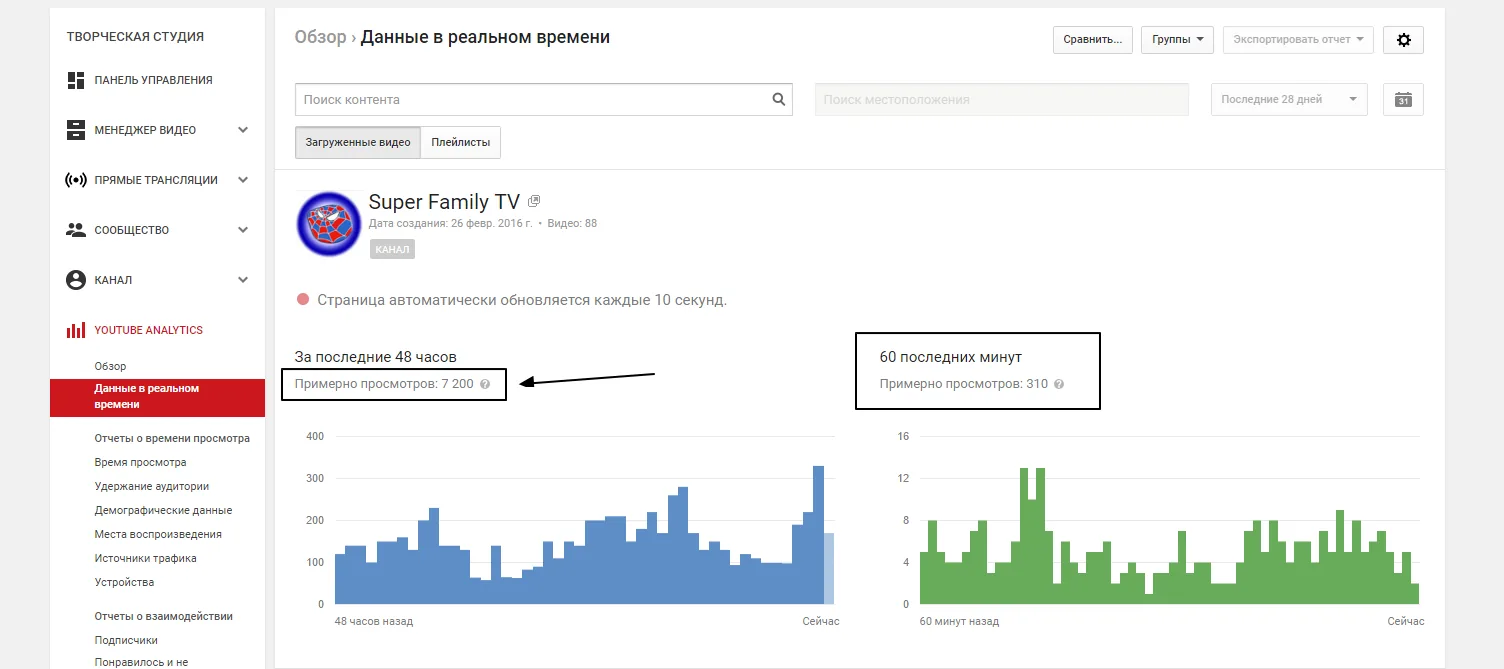Click the Творческая студия heading
Image resolution: width=1504 pixels, height=669 pixels.
[135, 37]
